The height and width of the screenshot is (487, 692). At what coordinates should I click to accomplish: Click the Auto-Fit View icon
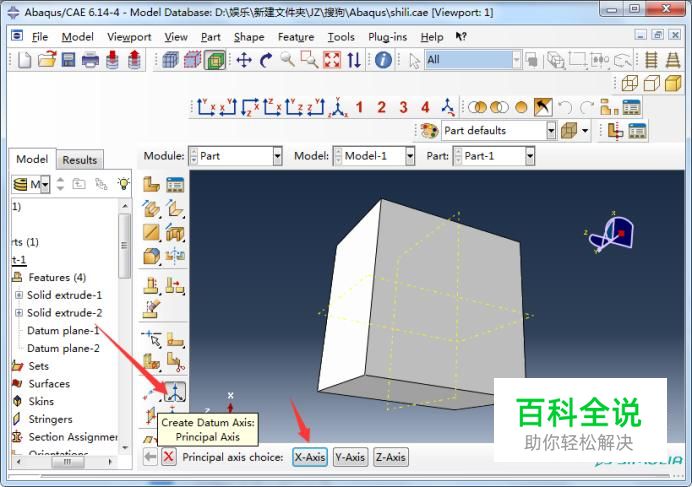click(x=332, y=60)
